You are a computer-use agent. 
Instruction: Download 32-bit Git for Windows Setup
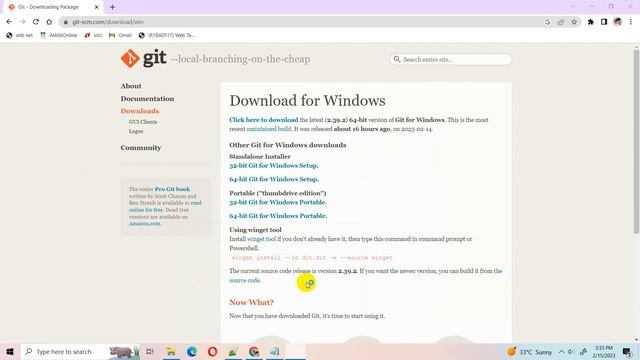pyautogui.click(x=273, y=166)
